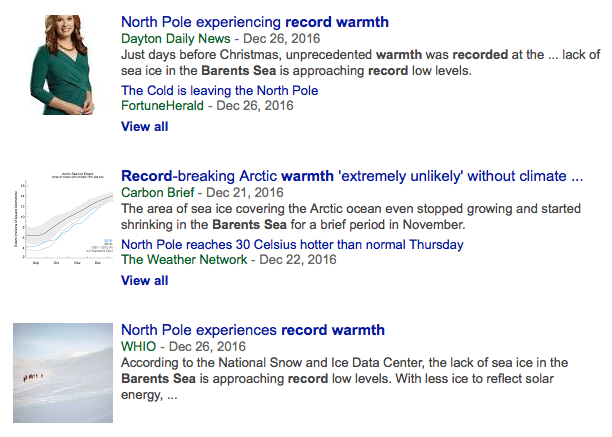Click the Carbon Brief source label
The height and width of the screenshot is (437, 612).
click(158, 192)
